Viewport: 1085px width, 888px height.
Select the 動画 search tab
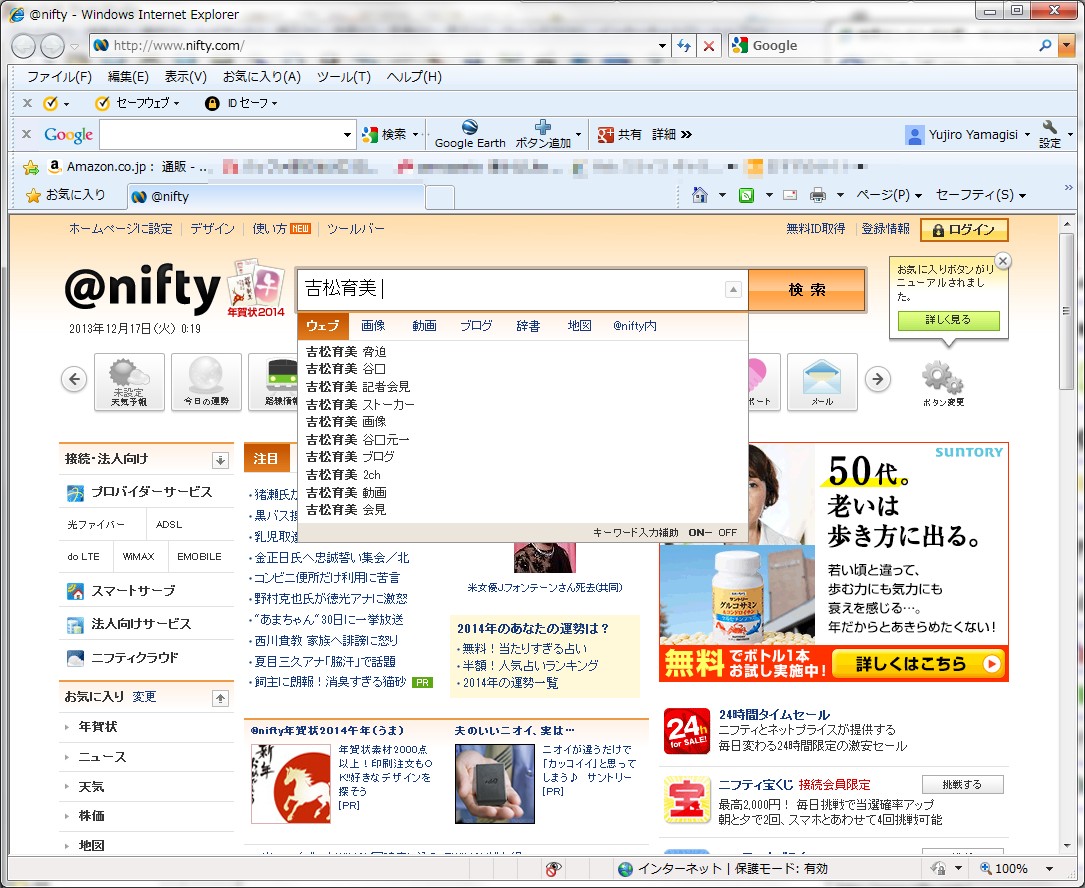click(x=424, y=325)
